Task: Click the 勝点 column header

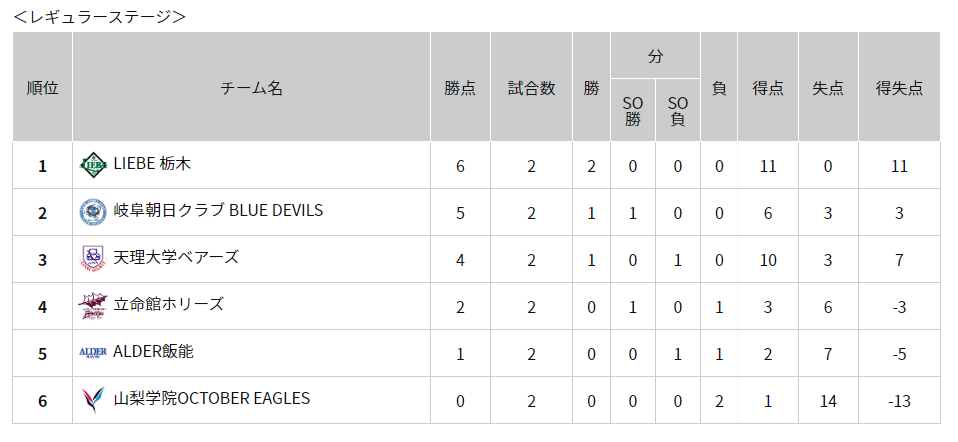Action: point(460,87)
